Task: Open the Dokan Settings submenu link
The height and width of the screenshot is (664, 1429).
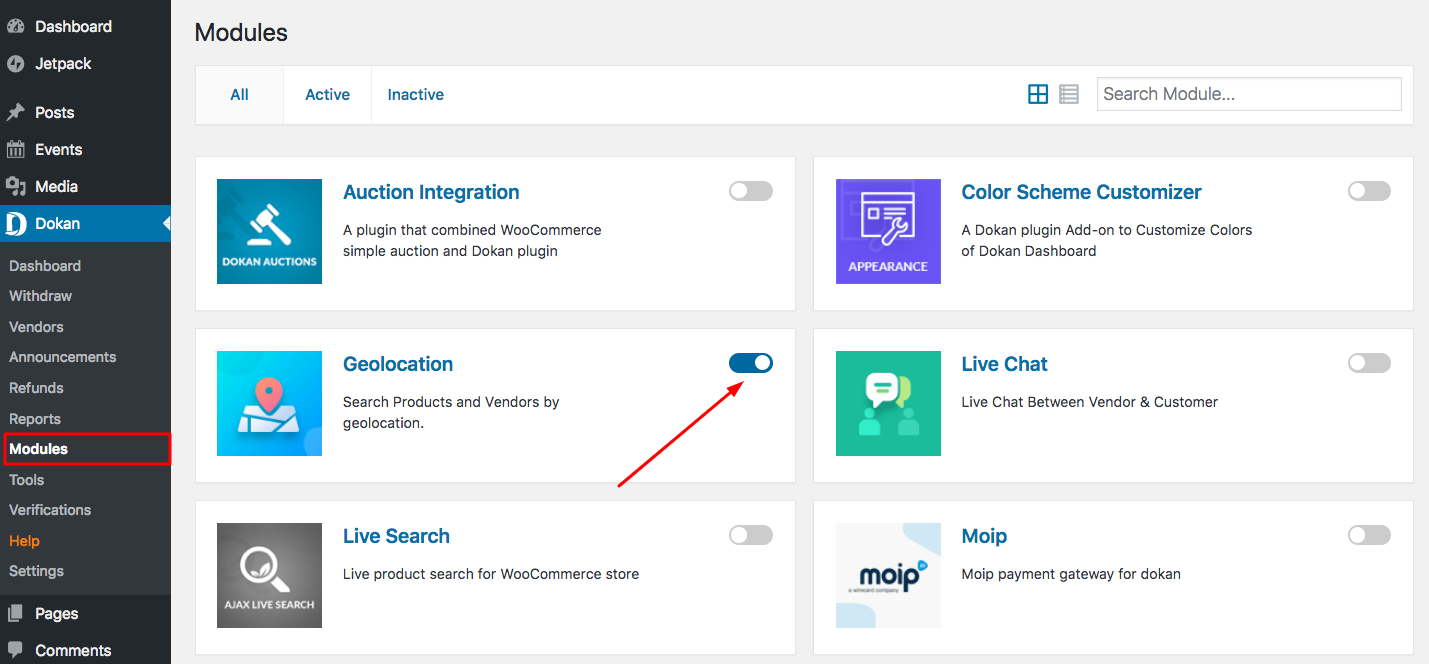Action: click(x=36, y=571)
